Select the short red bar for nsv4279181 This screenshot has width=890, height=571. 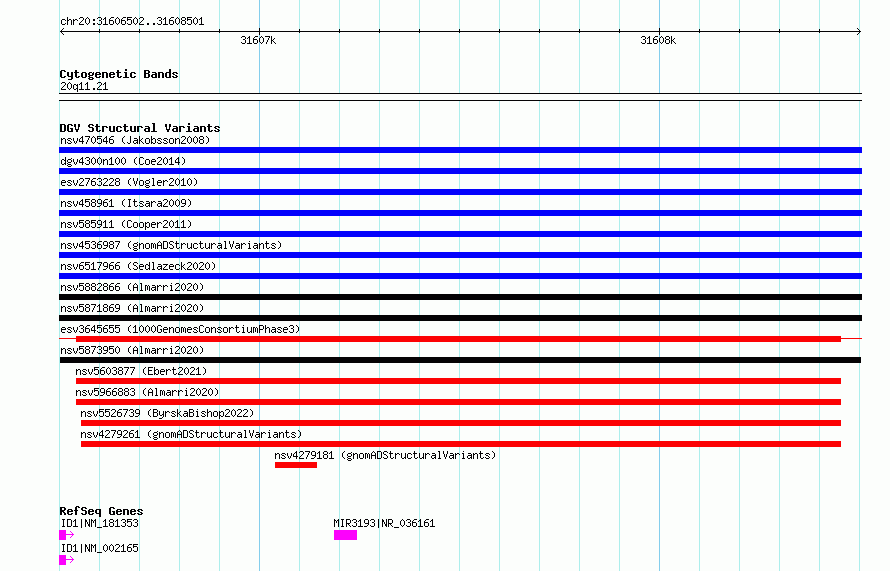(x=296, y=465)
